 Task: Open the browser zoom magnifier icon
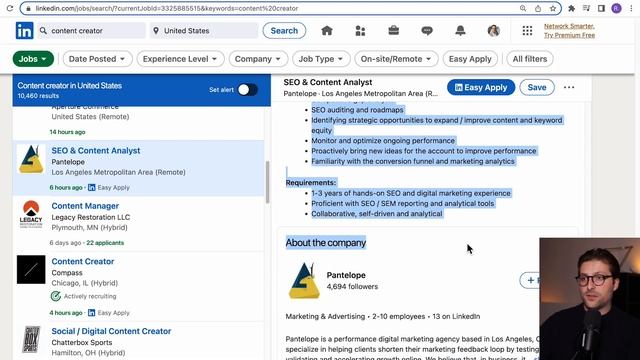[x=523, y=8]
